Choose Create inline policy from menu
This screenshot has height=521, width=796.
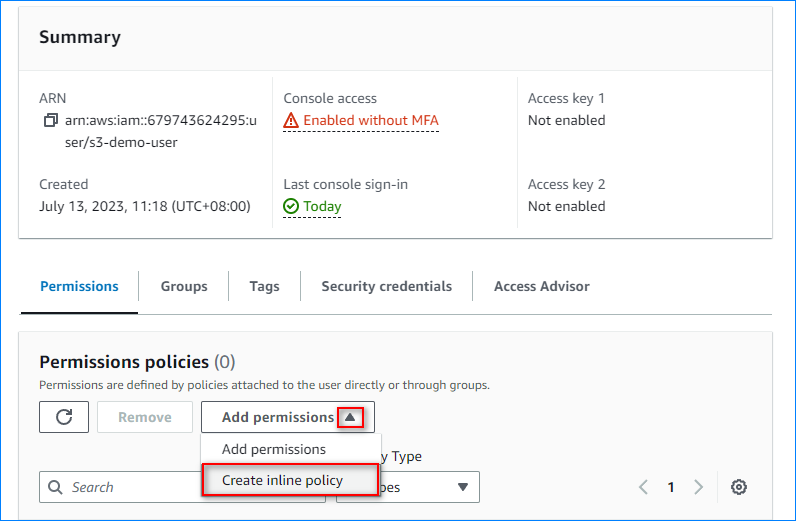click(282, 481)
